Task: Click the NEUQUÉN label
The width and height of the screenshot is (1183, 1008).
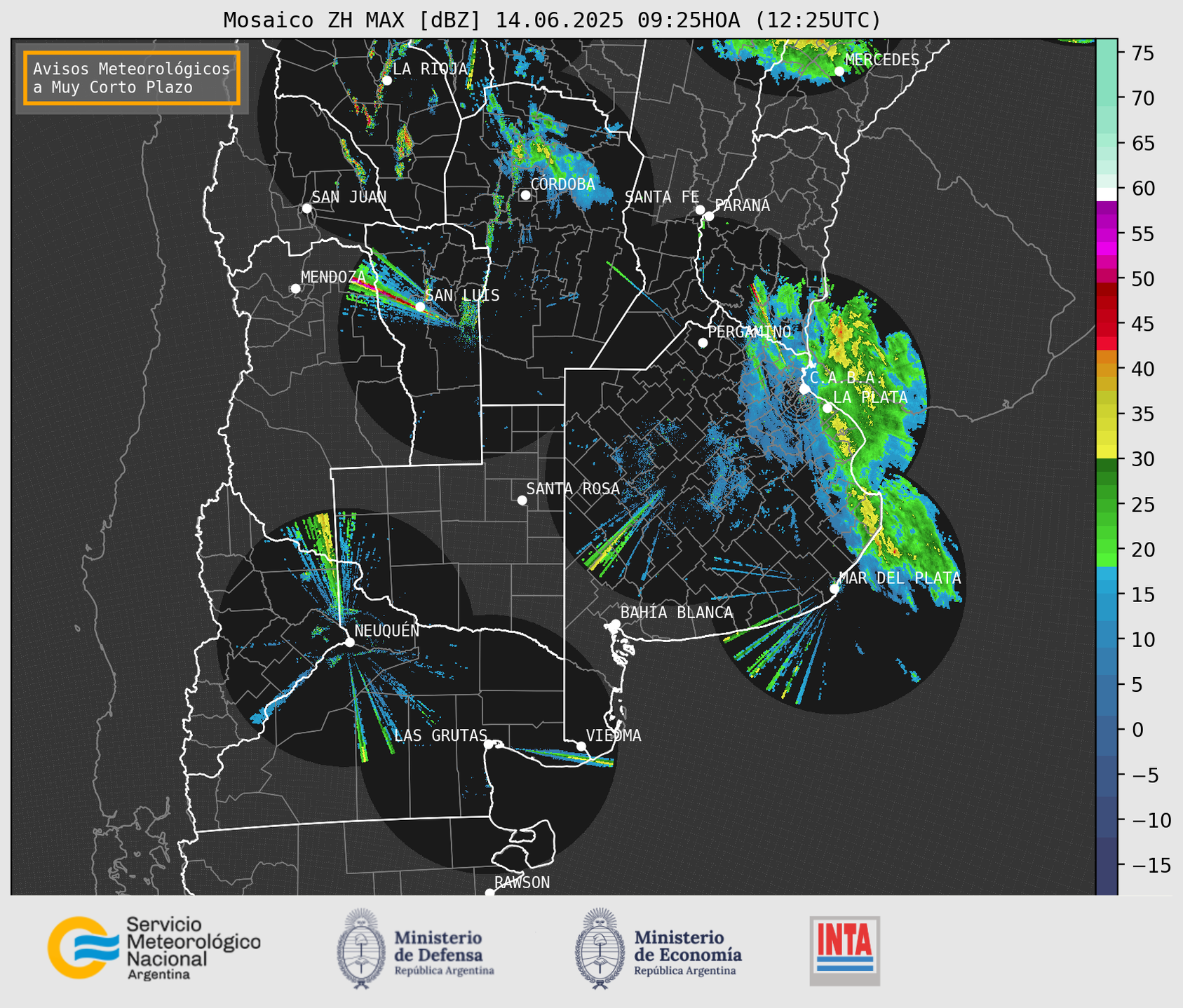Action: [387, 631]
